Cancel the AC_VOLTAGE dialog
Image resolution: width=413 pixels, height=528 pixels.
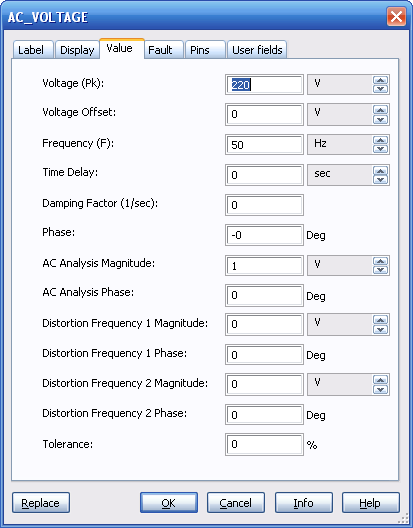pos(236,503)
